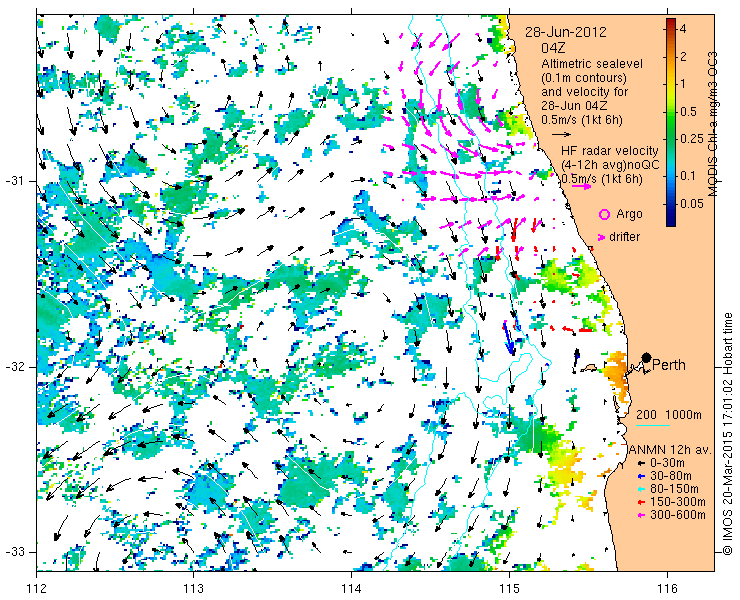Click the 300-600m depth range label
The width and height of the screenshot is (740, 600).
coord(678,515)
